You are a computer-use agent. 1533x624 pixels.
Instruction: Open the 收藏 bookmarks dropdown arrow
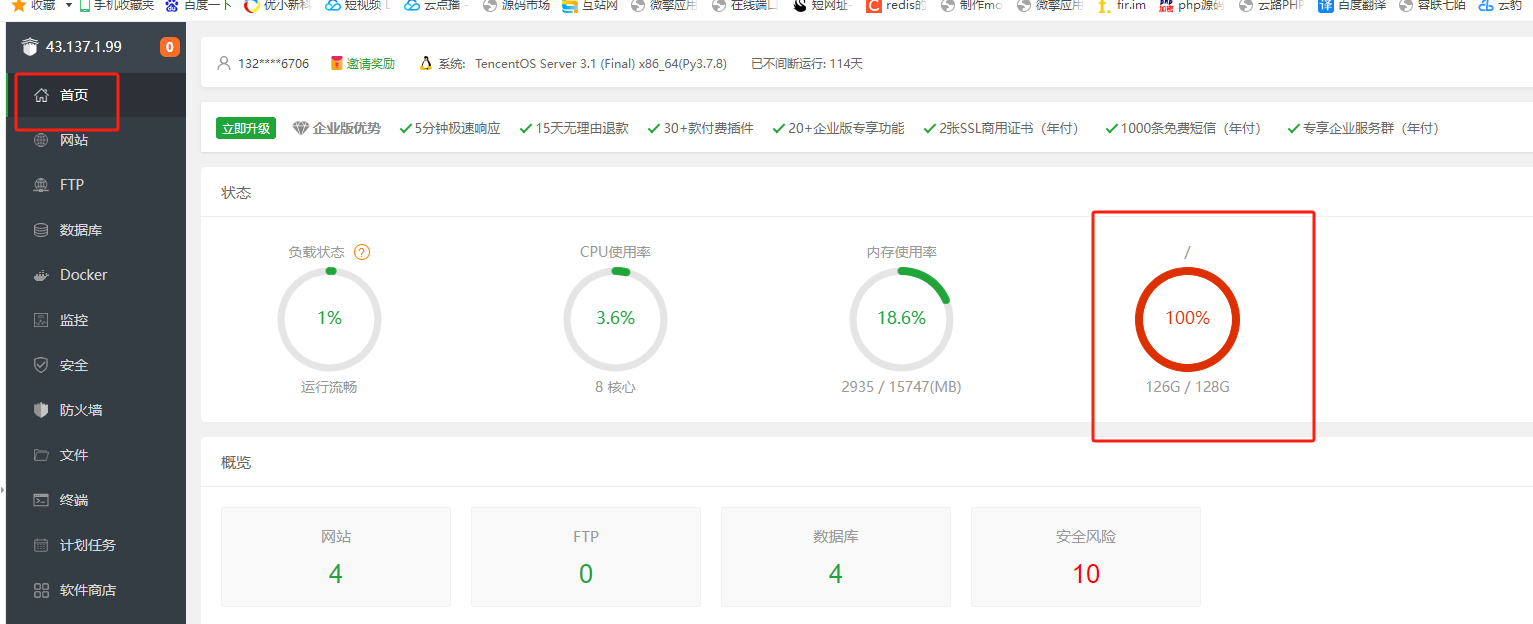coord(69,5)
